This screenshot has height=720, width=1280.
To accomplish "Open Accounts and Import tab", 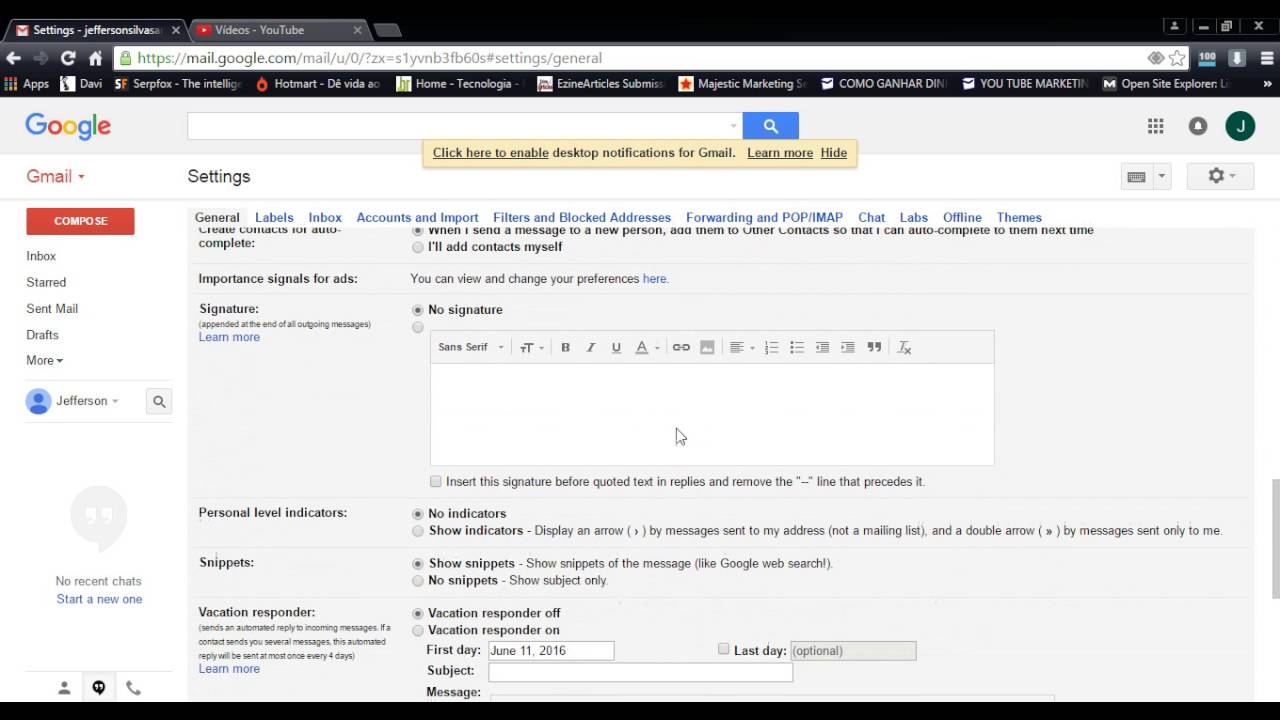I will pyautogui.click(x=417, y=217).
